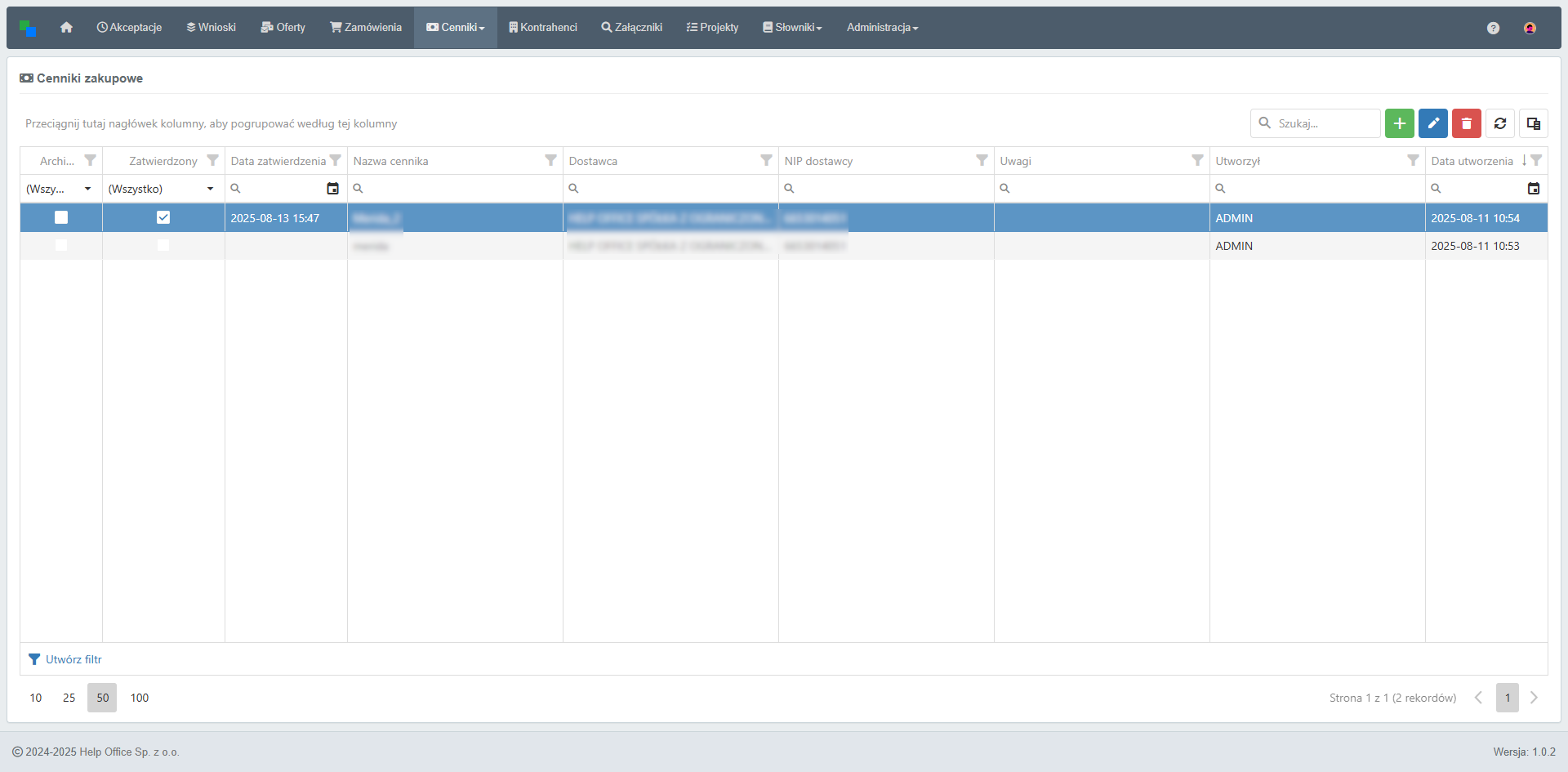Go to the home page icon

pos(66,28)
